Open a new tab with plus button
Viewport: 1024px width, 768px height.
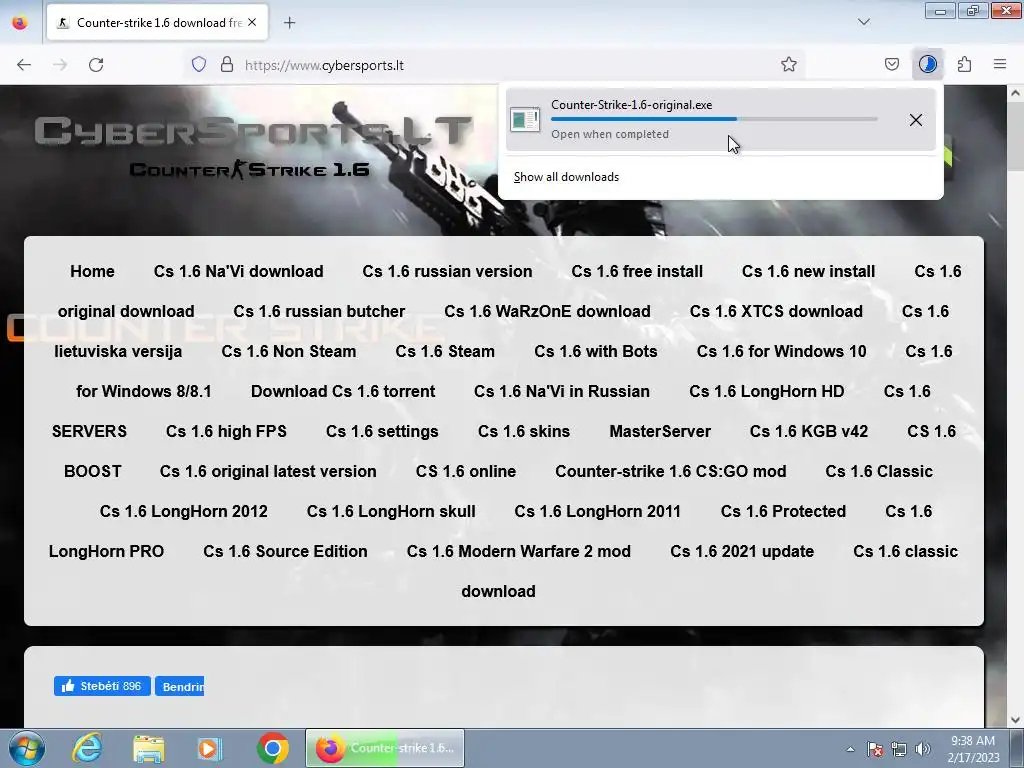click(x=289, y=23)
